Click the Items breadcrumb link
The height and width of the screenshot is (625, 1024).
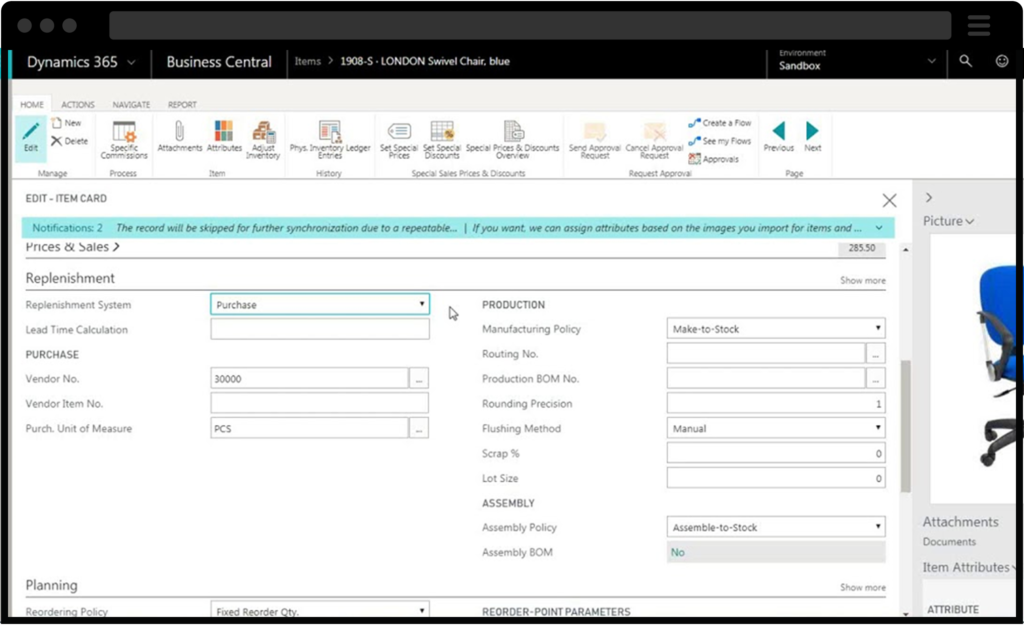tap(308, 61)
